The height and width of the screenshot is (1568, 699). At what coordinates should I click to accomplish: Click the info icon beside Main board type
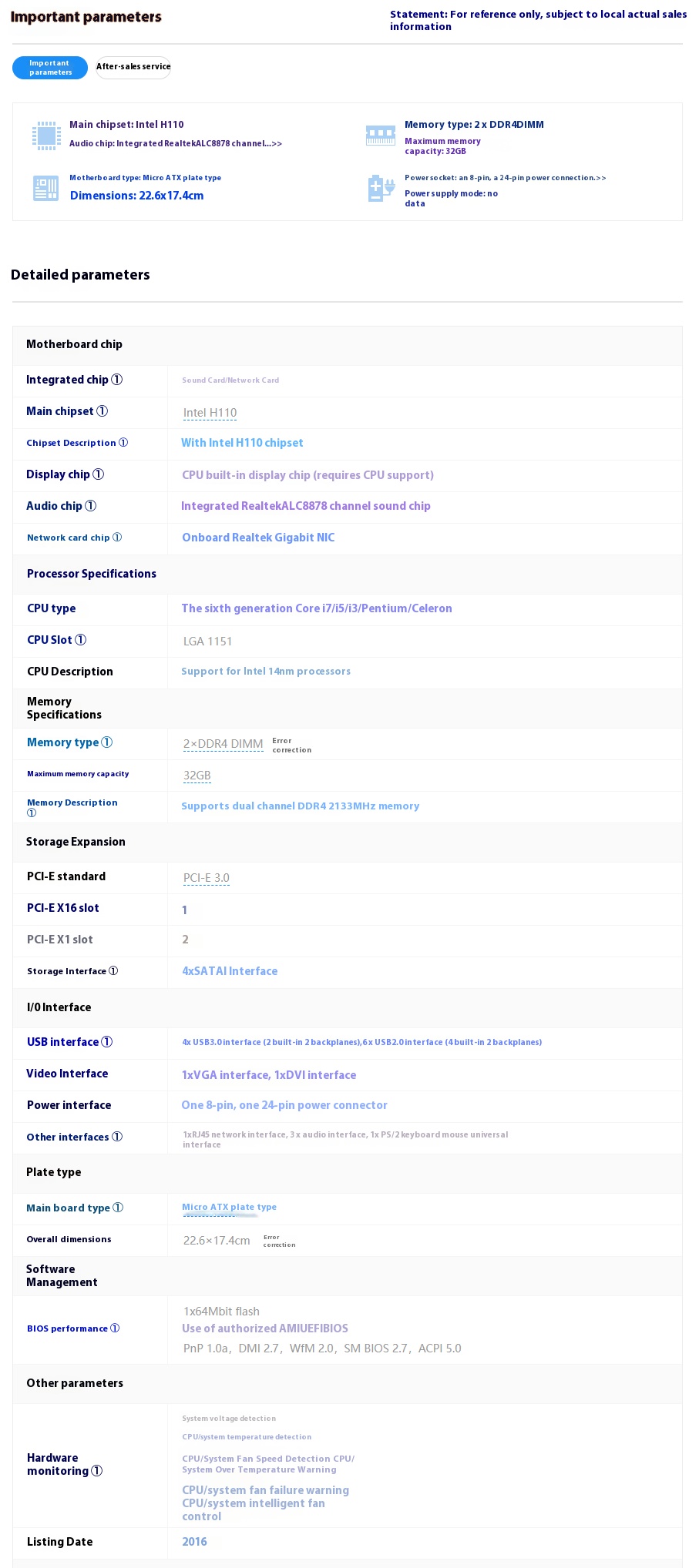(x=118, y=1208)
